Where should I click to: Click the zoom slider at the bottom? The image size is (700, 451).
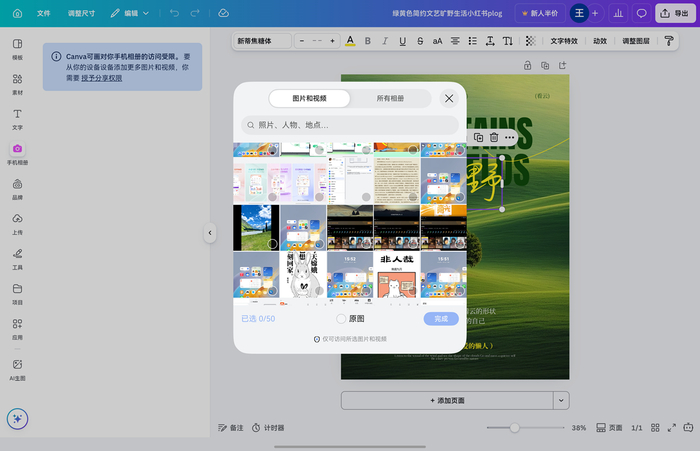coord(515,427)
